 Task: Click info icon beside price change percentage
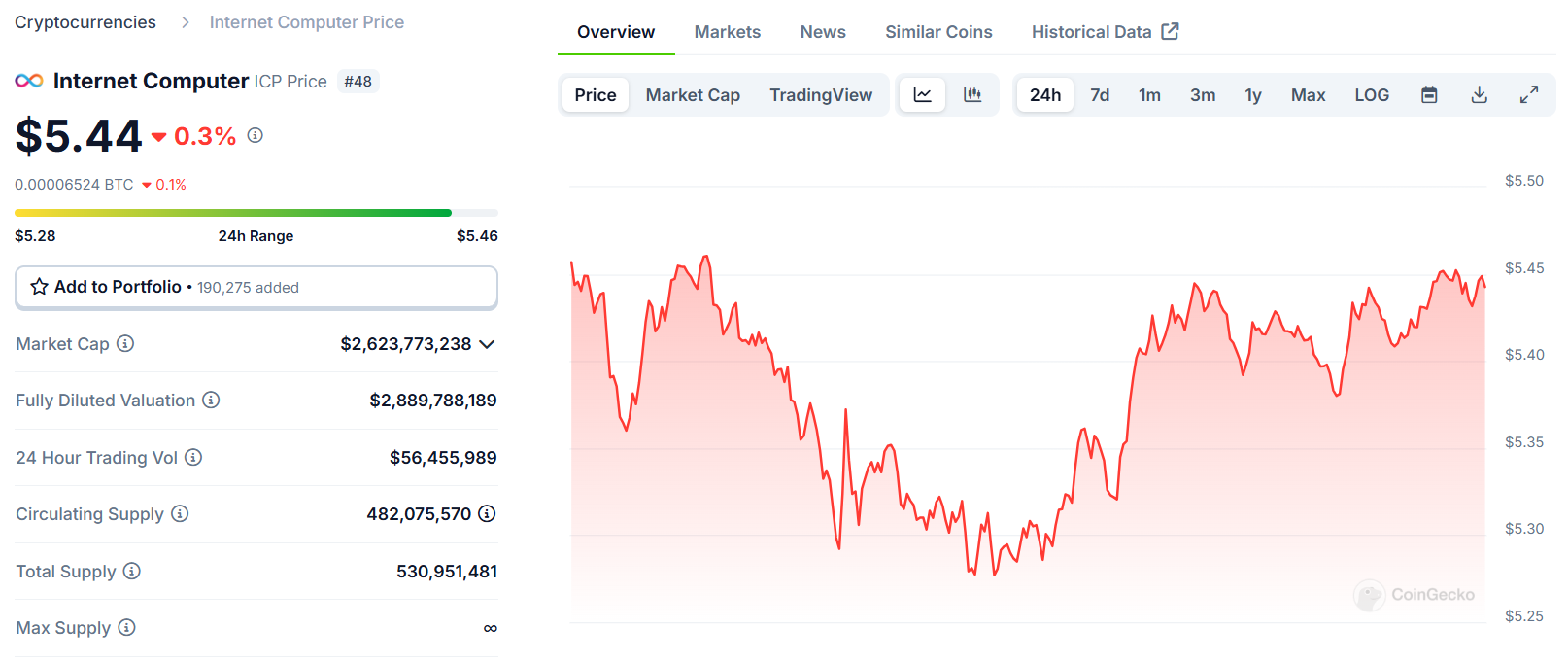click(x=255, y=135)
